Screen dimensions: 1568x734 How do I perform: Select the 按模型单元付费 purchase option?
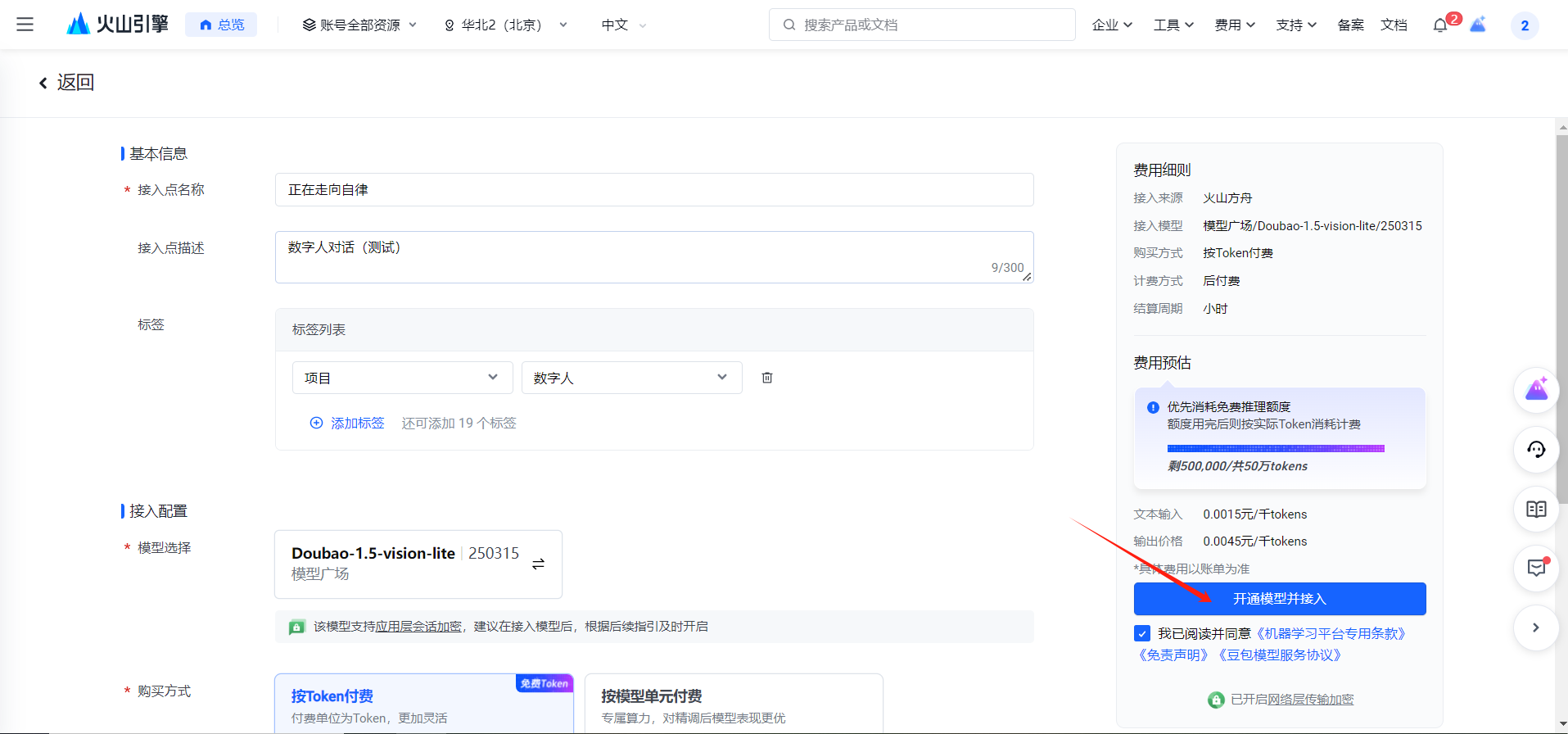coord(734,704)
